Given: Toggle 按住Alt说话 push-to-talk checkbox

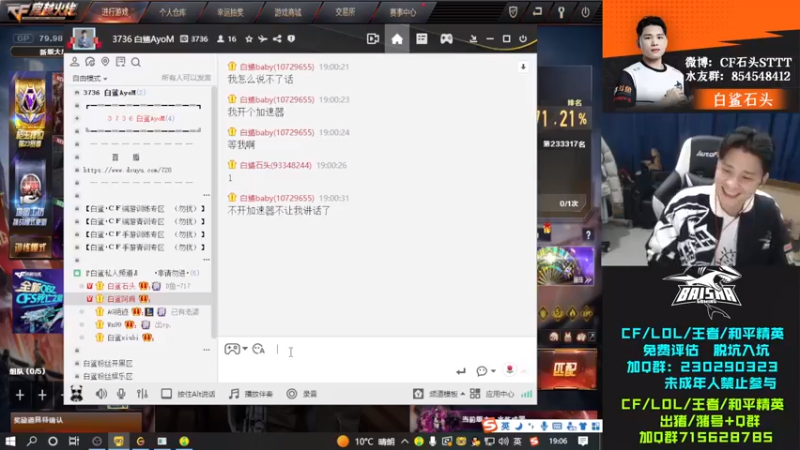Looking at the screenshot, I should pos(166,393).
